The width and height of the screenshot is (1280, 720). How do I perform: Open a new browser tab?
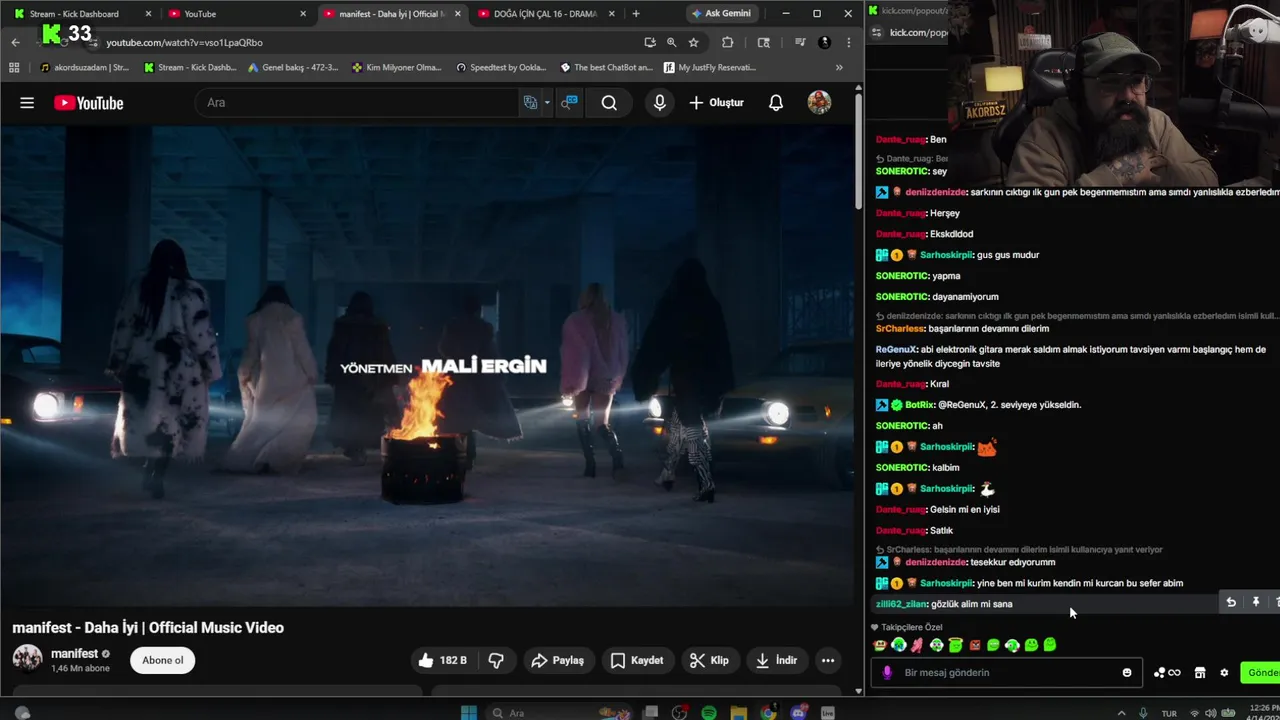pyautogui.click(x=635, y=14)
